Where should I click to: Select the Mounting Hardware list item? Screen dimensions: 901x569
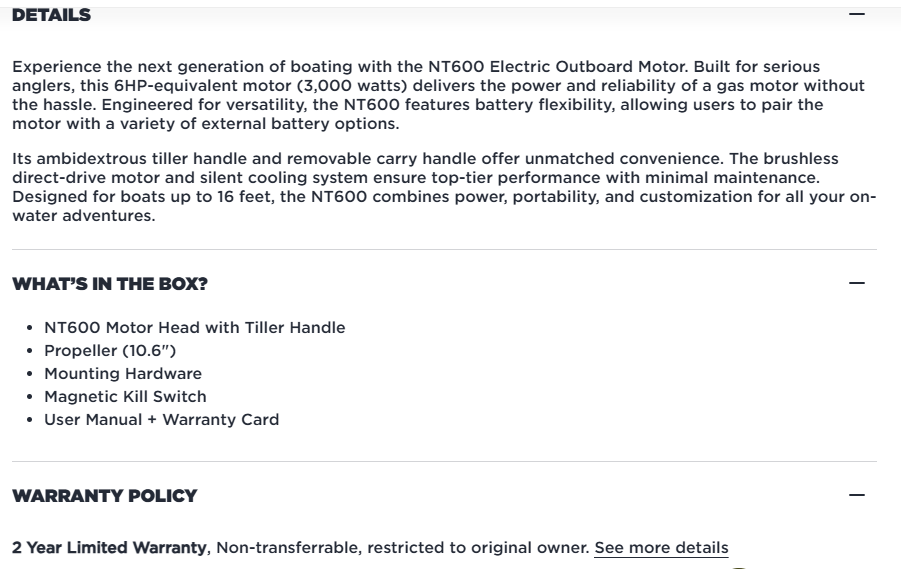pos(123,374)
